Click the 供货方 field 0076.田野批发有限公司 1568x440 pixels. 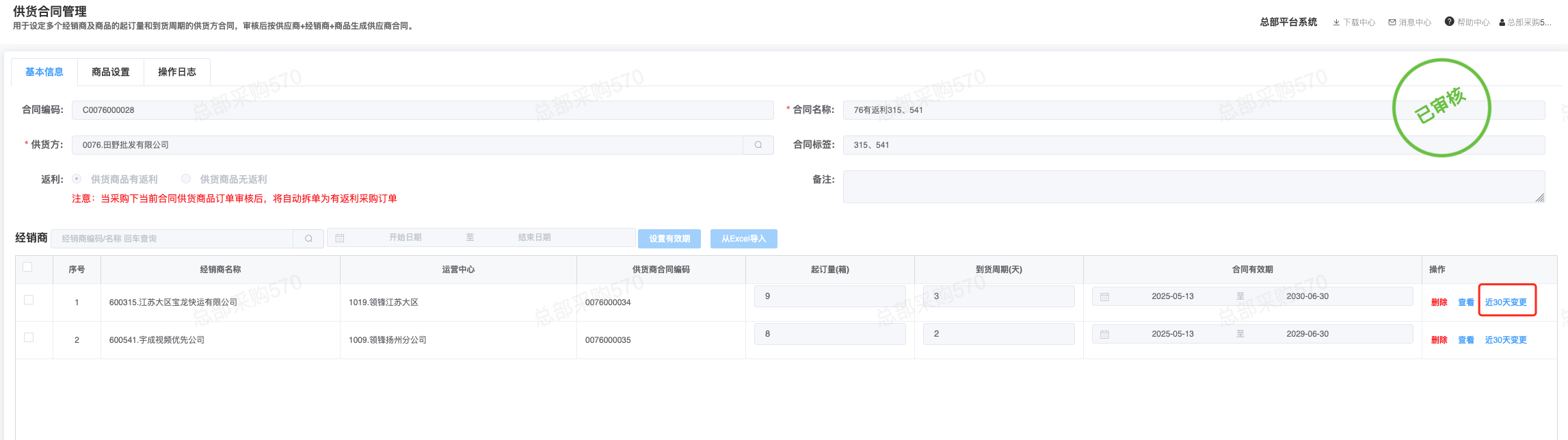408,145
